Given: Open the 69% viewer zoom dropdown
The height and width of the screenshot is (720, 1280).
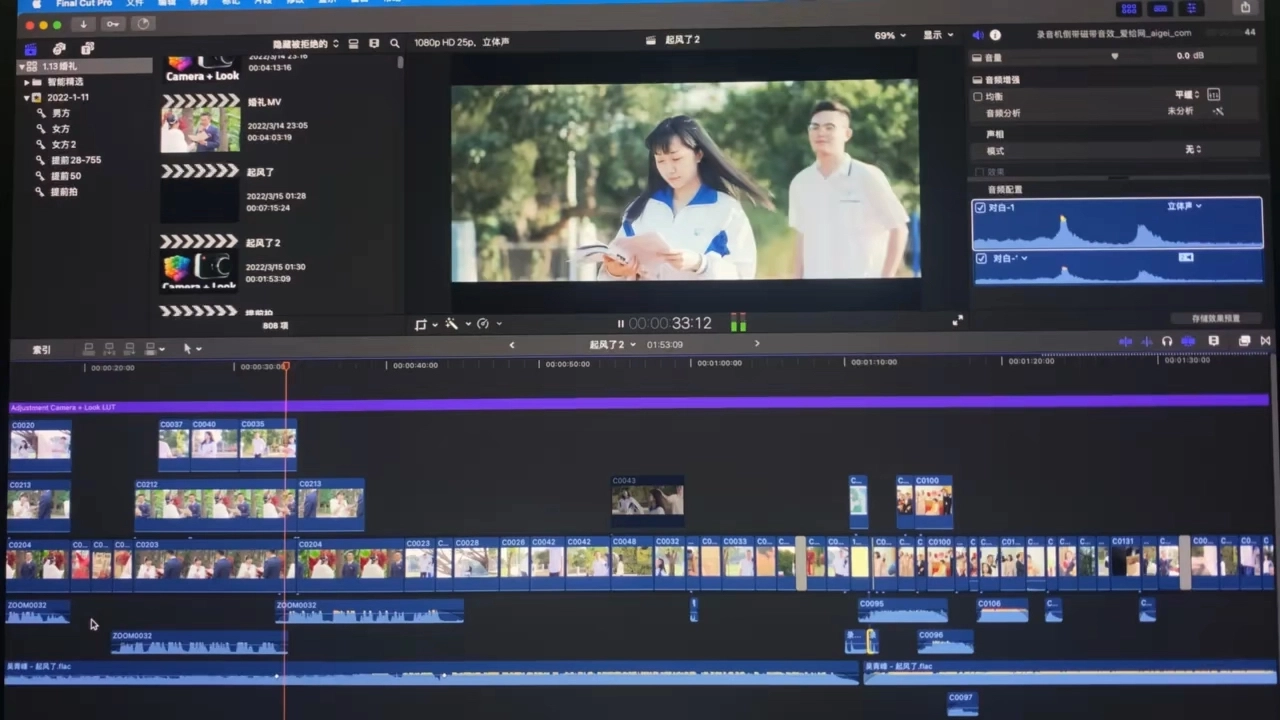Looking at the screenshot, I should tap(889, 36).
